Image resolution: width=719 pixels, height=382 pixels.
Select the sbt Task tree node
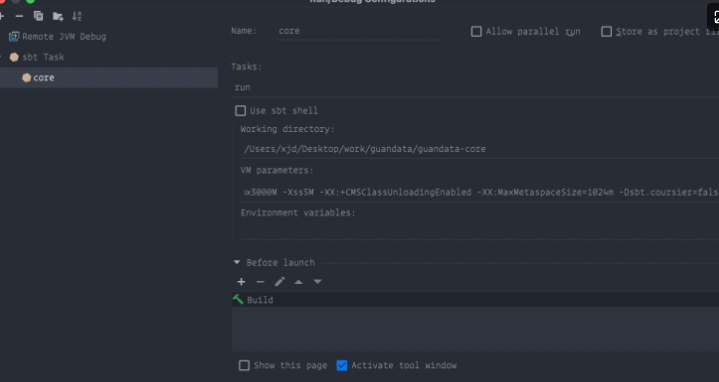click(43, 57)
